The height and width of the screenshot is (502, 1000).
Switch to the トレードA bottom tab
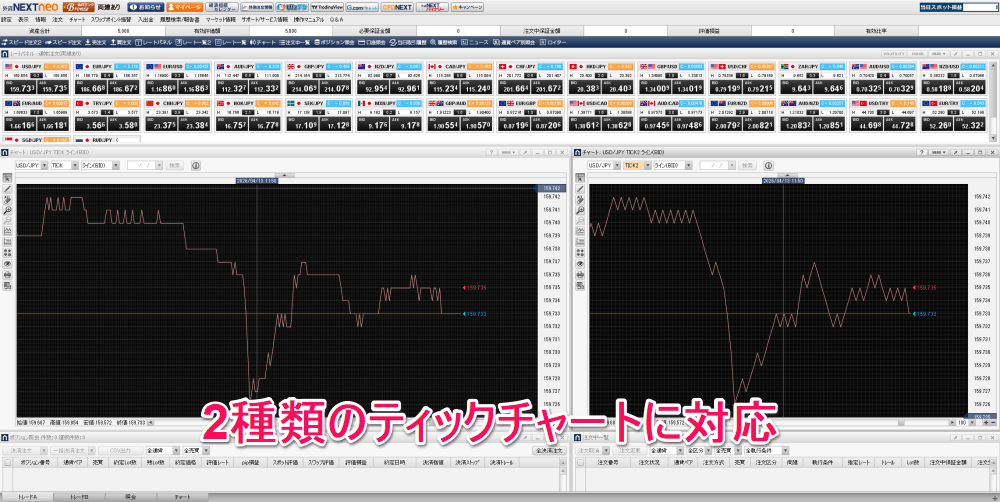click(x=27, y=496)
